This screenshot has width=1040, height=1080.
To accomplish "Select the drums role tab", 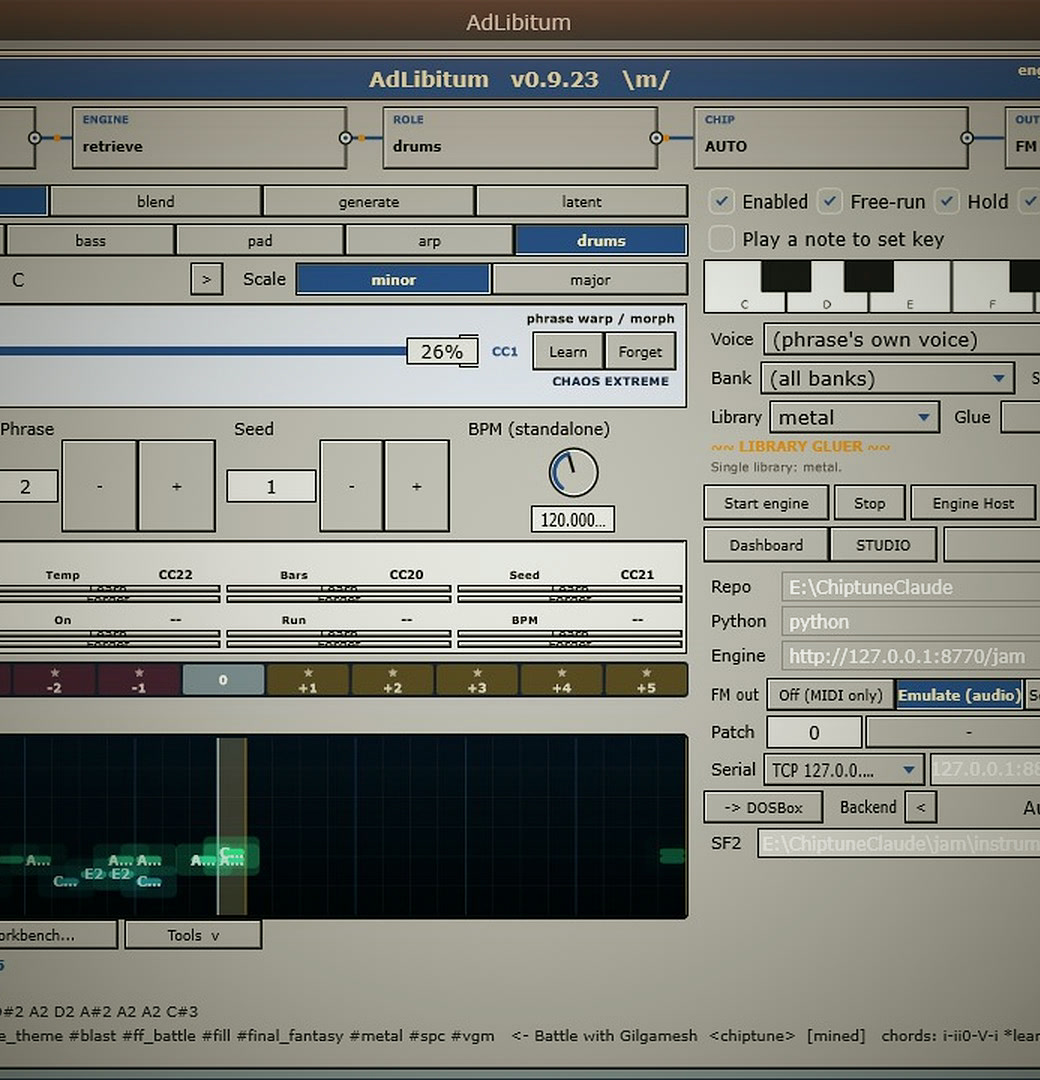I will [601, 240].
